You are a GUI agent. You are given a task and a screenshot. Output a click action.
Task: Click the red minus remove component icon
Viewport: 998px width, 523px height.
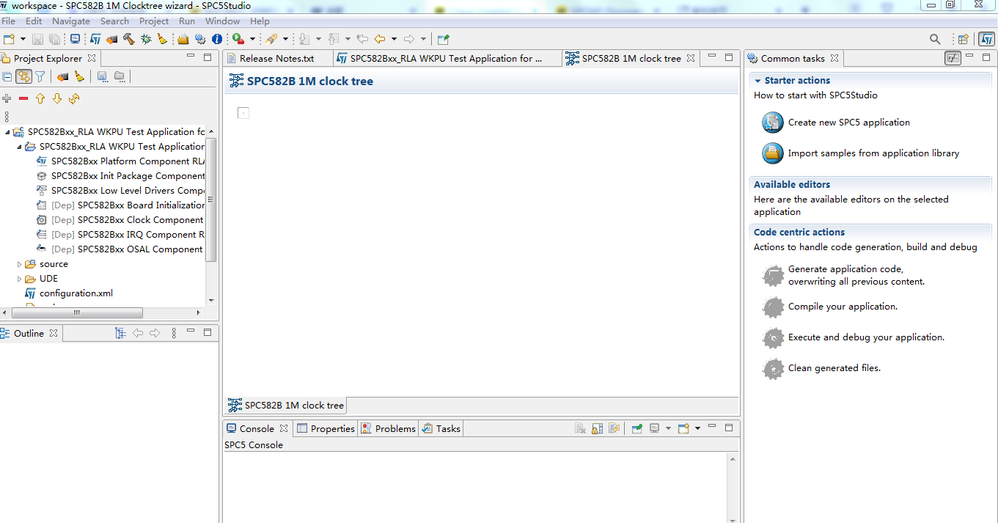tap(24, 99)
